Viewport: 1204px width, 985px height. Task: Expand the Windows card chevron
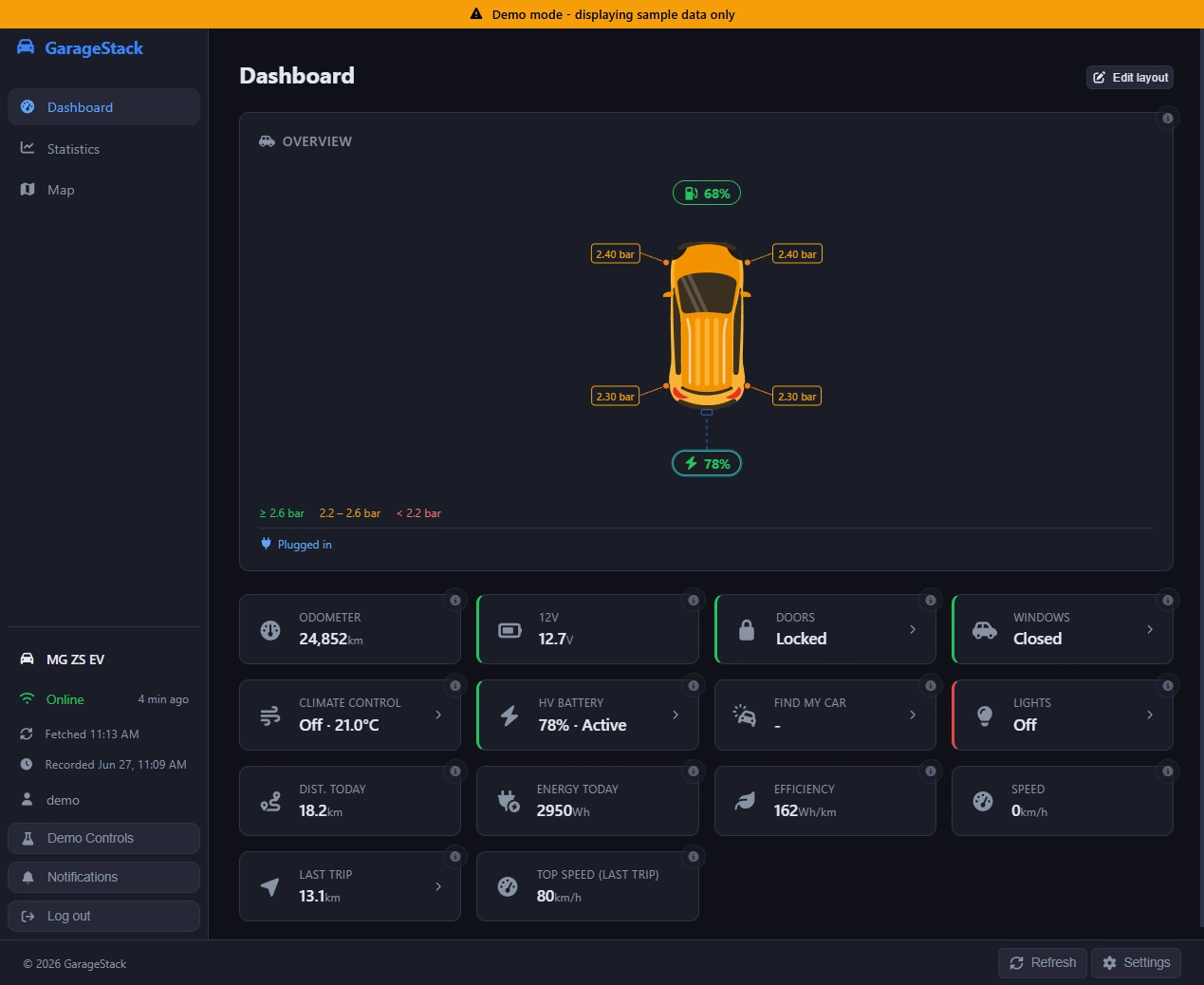(1150, 629)
